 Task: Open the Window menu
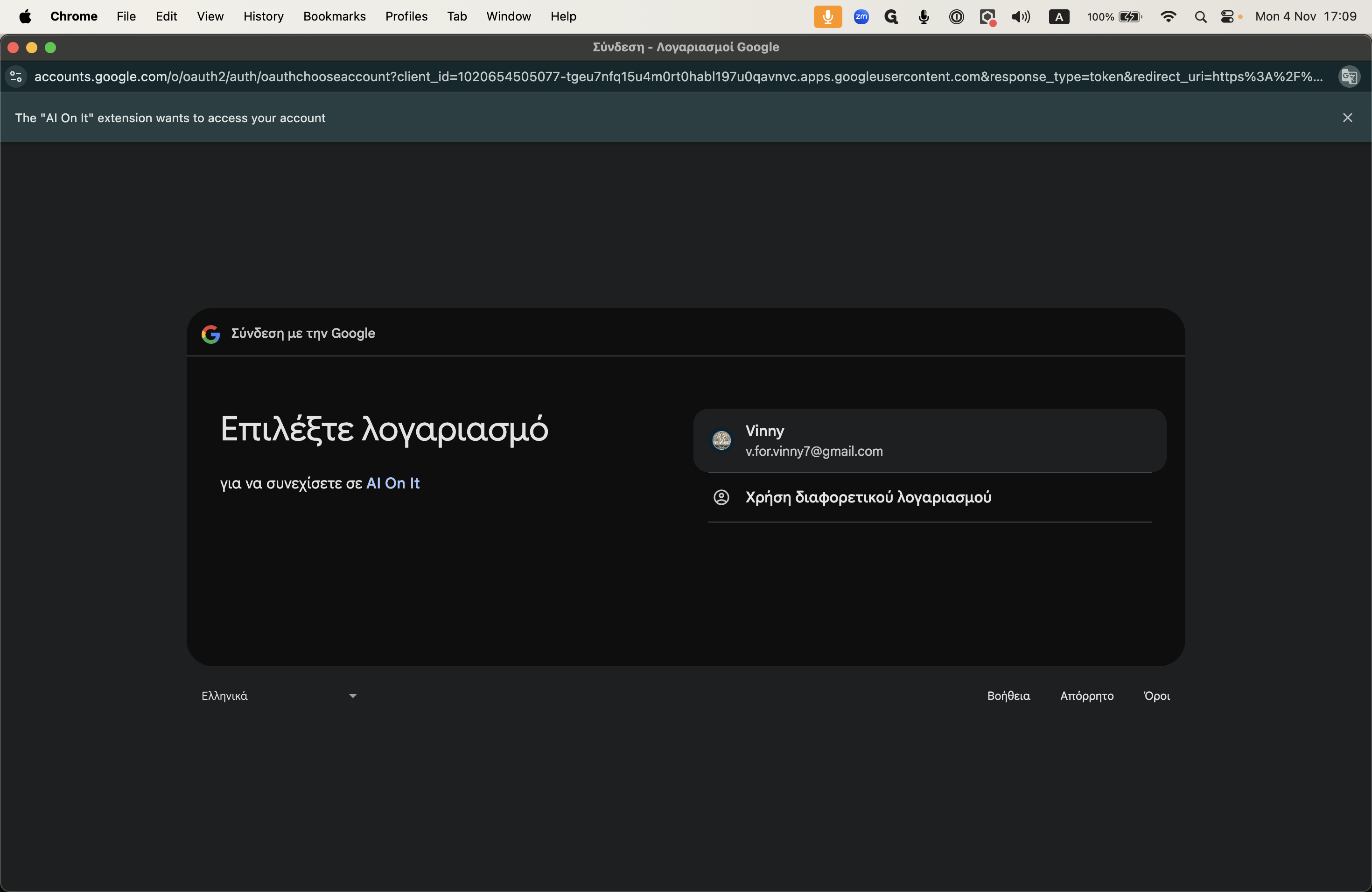509,16
